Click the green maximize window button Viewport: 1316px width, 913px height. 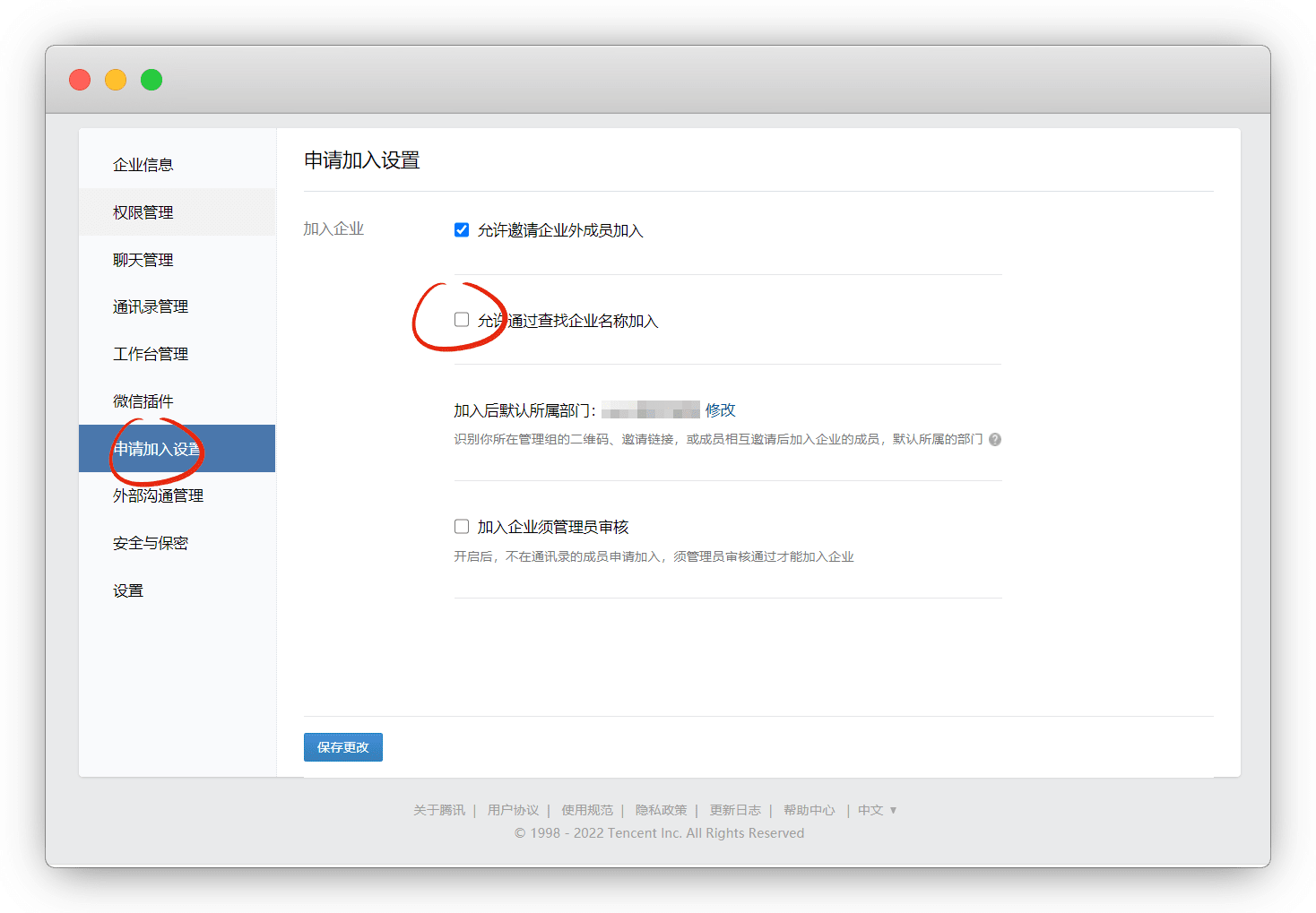[x=152, y=80]
